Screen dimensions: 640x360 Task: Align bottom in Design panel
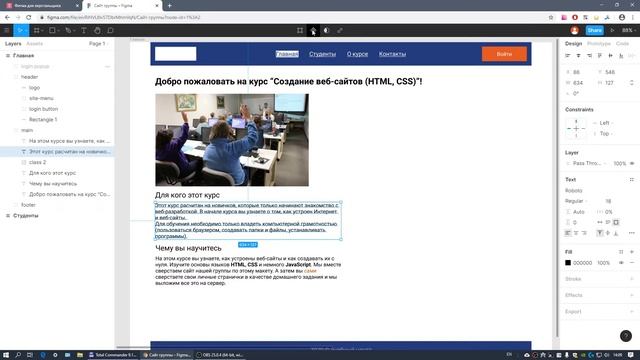point(621,56)
